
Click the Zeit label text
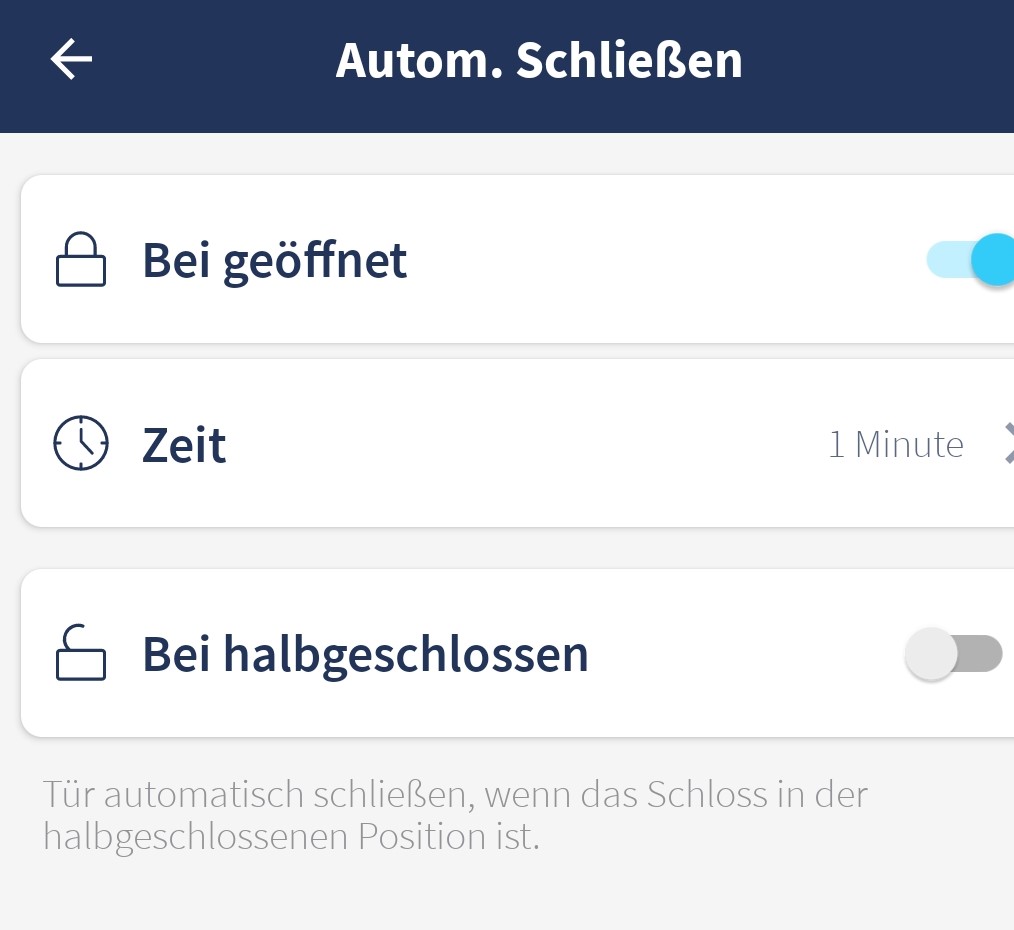pyautogui.click(x=184, y=445)
